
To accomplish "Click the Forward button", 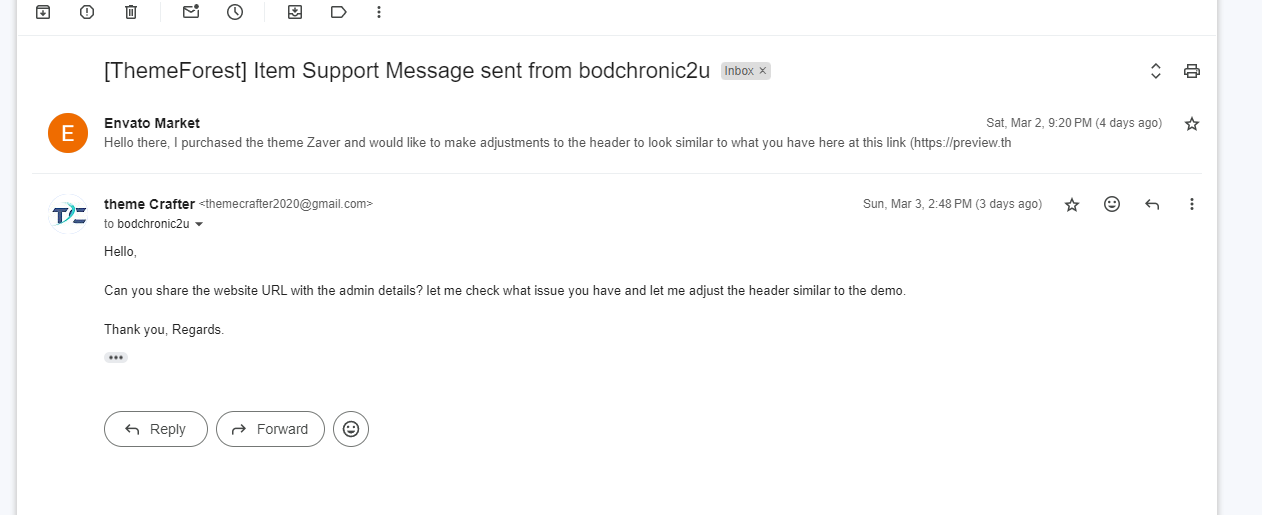I will [270, 429].
